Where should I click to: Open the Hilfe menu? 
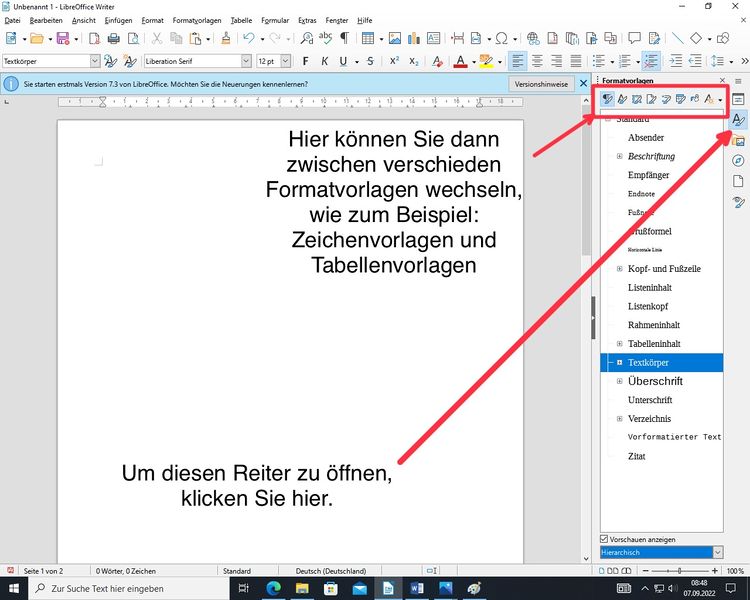364,20
